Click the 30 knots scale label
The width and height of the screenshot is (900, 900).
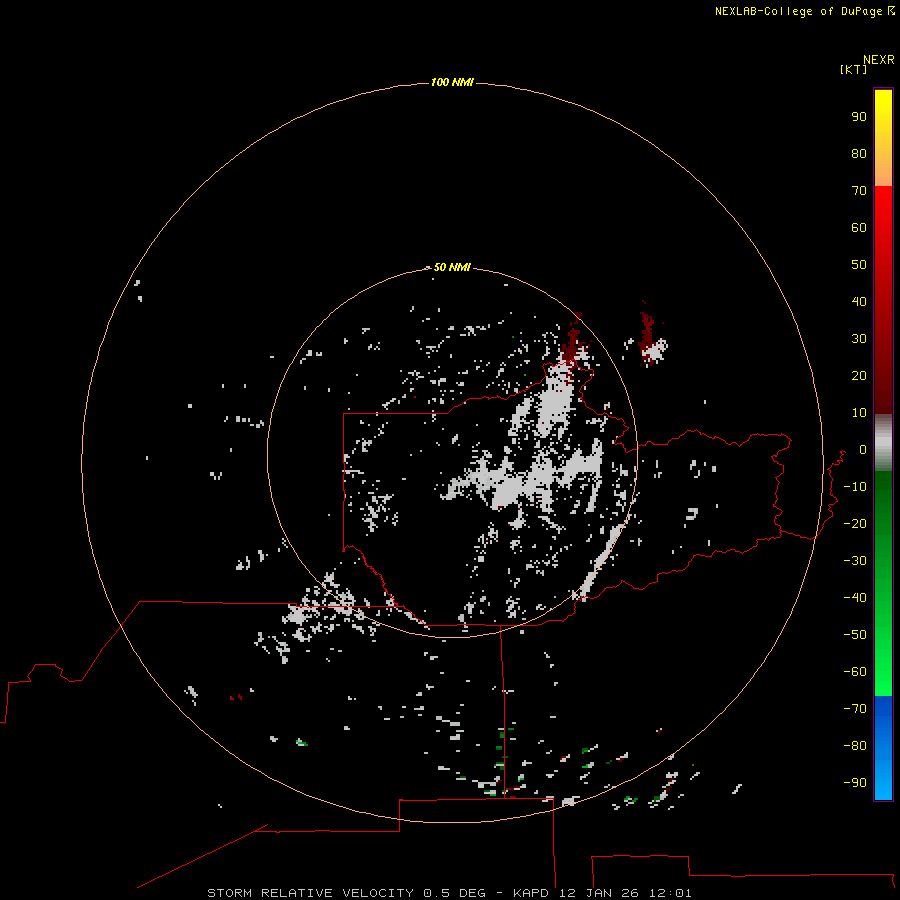coord(859,339)
